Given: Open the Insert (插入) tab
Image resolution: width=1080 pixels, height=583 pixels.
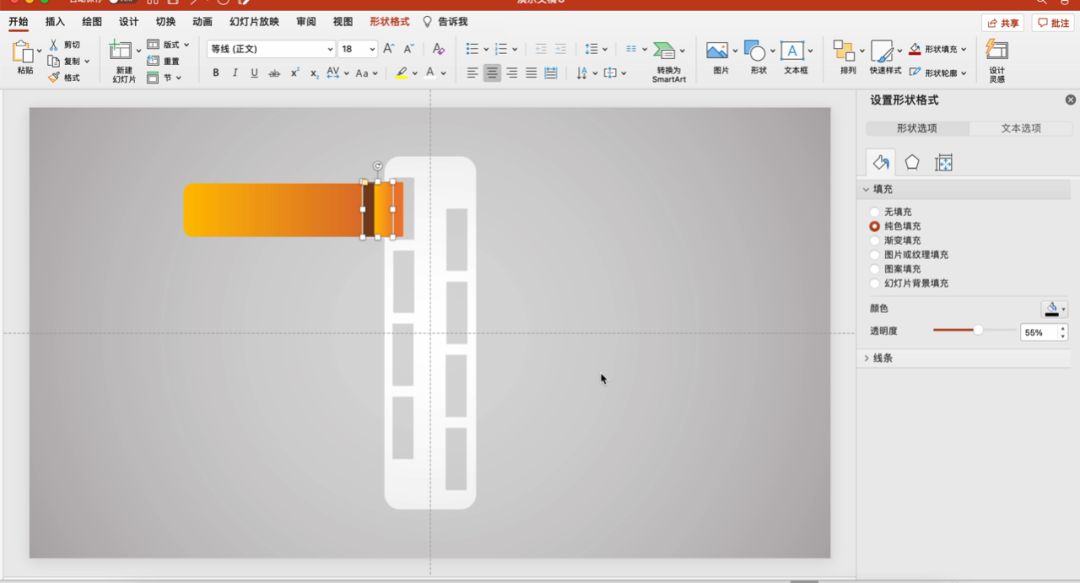Looking at the screenshot, I should point(55,21).
